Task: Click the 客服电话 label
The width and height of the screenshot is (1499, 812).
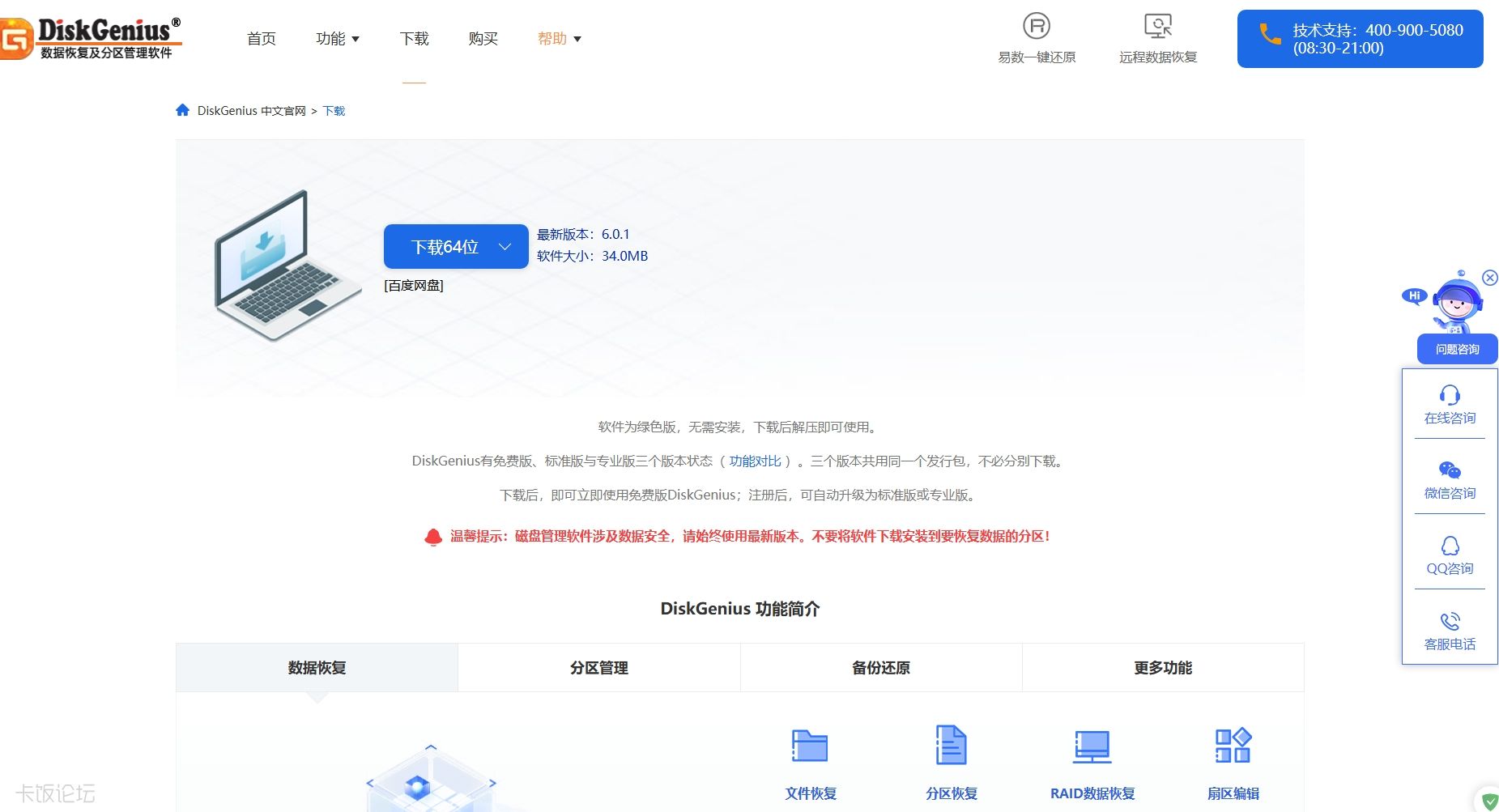Action: tap(1450, 644)
